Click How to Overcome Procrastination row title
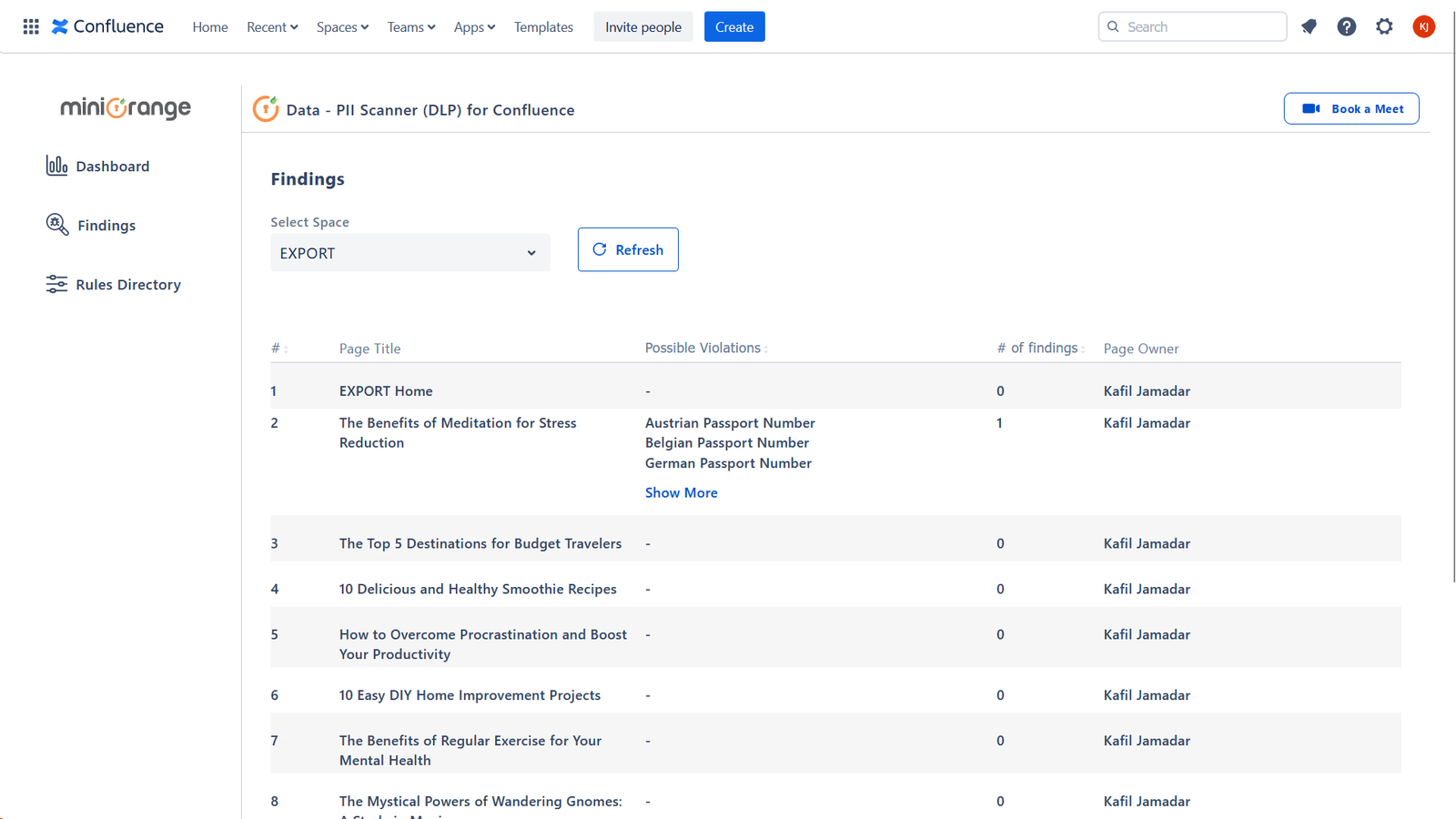 click(x=483, y=644)
